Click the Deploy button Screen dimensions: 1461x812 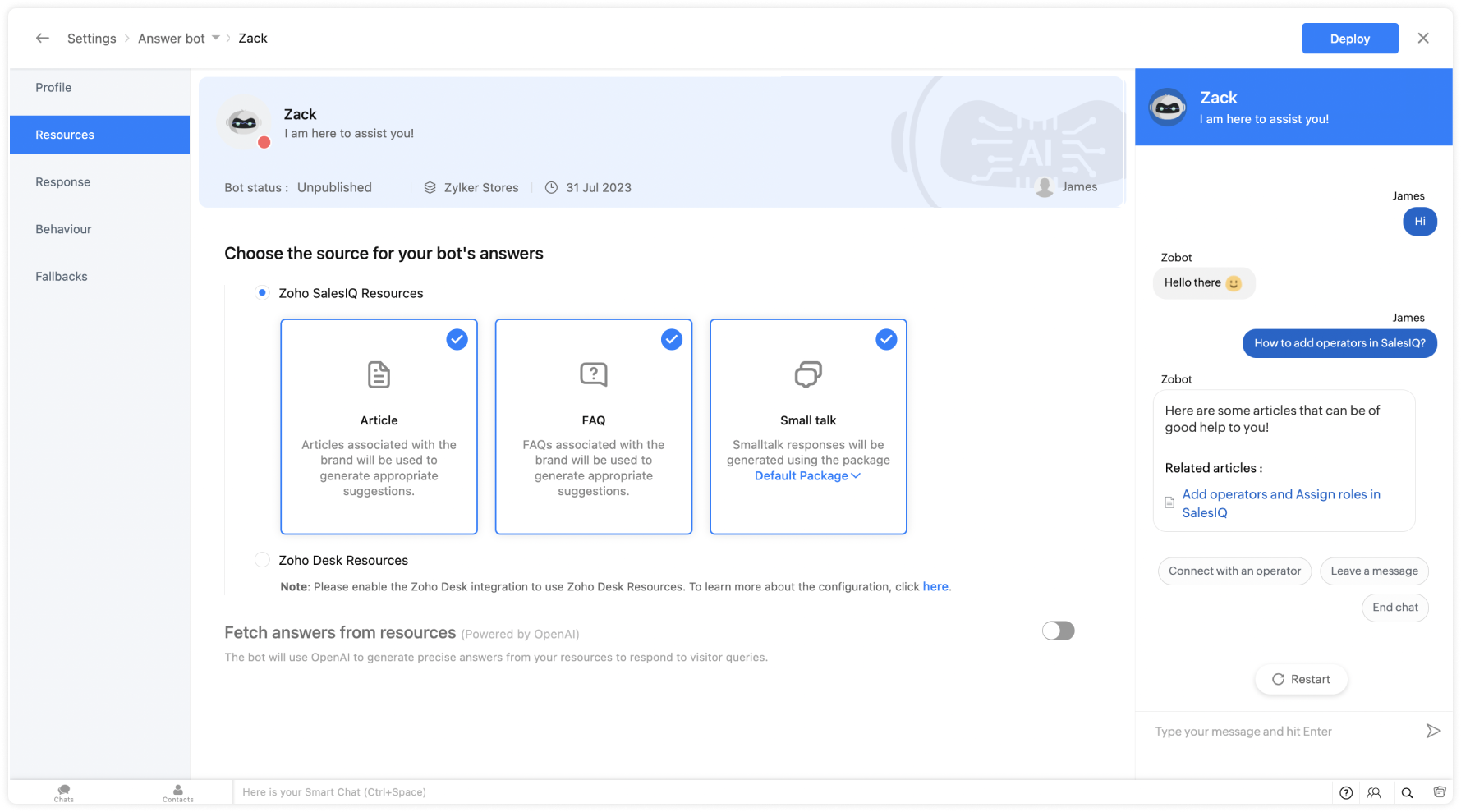tap(1349, 39)
